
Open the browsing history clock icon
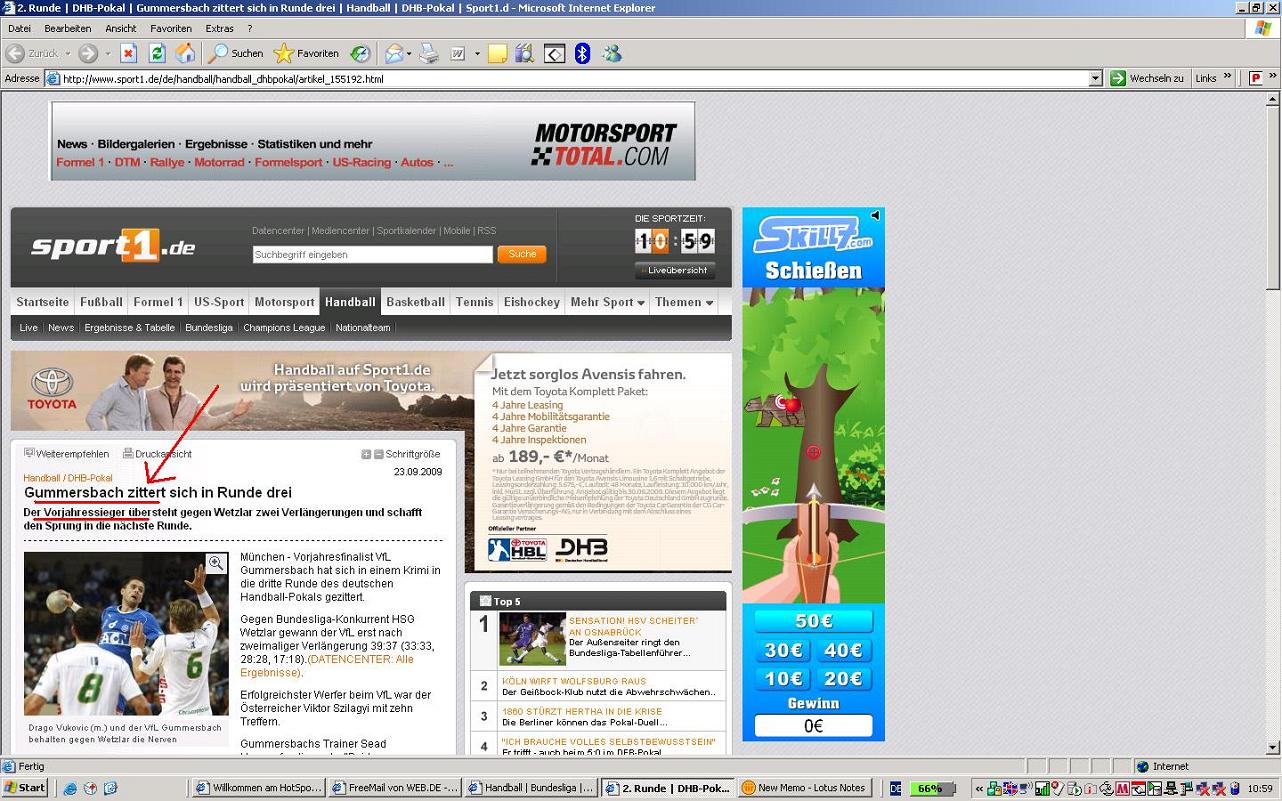(359, 53)
